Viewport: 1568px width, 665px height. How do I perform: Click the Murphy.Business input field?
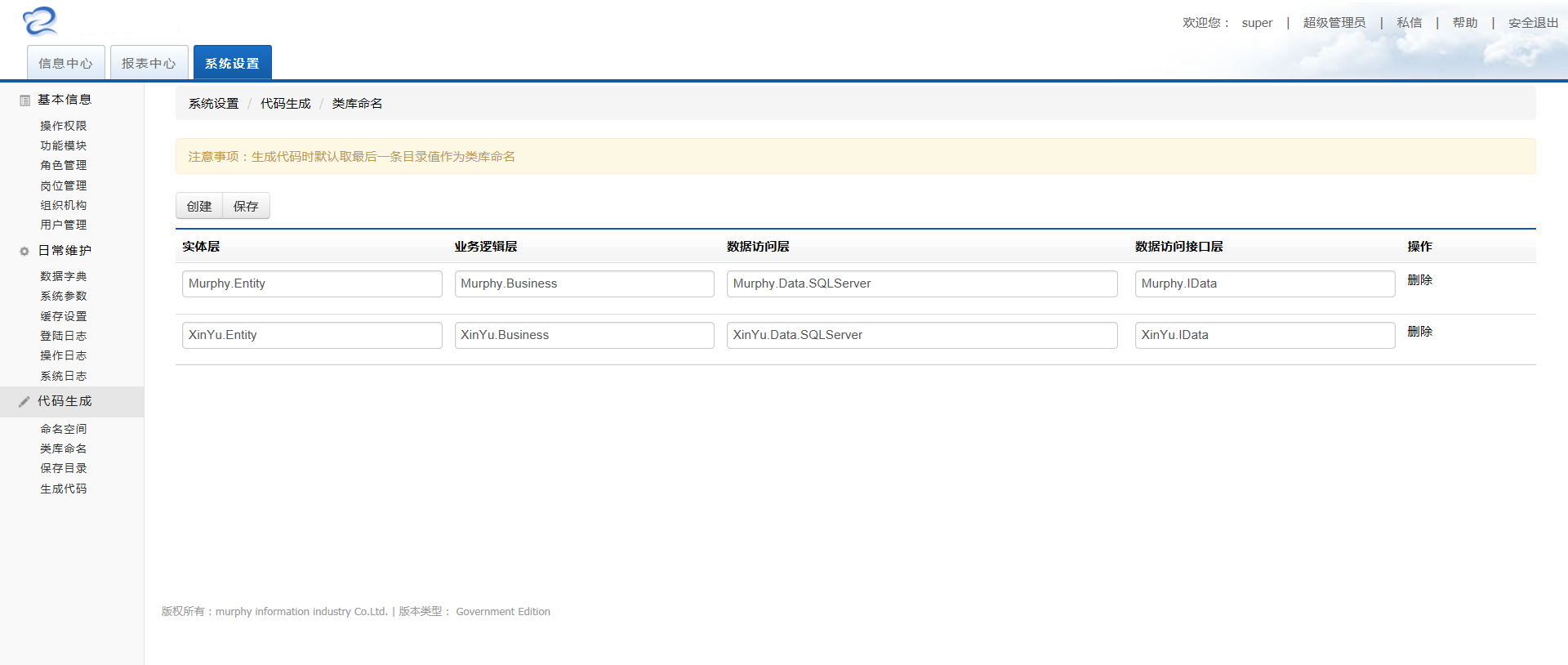584,283
